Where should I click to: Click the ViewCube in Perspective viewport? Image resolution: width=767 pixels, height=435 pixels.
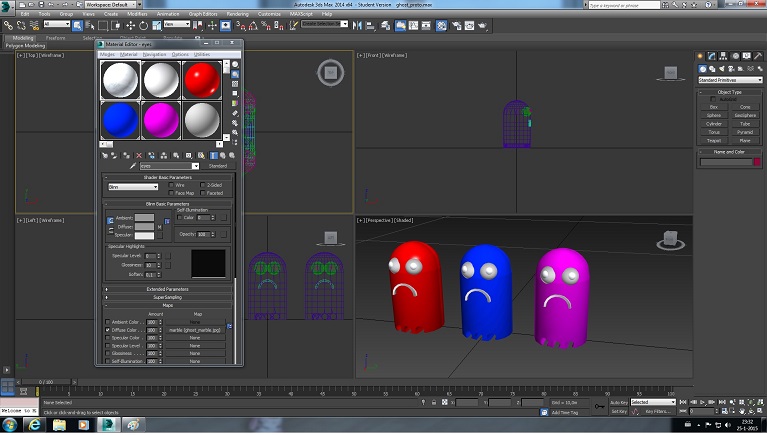coord(671,240)
